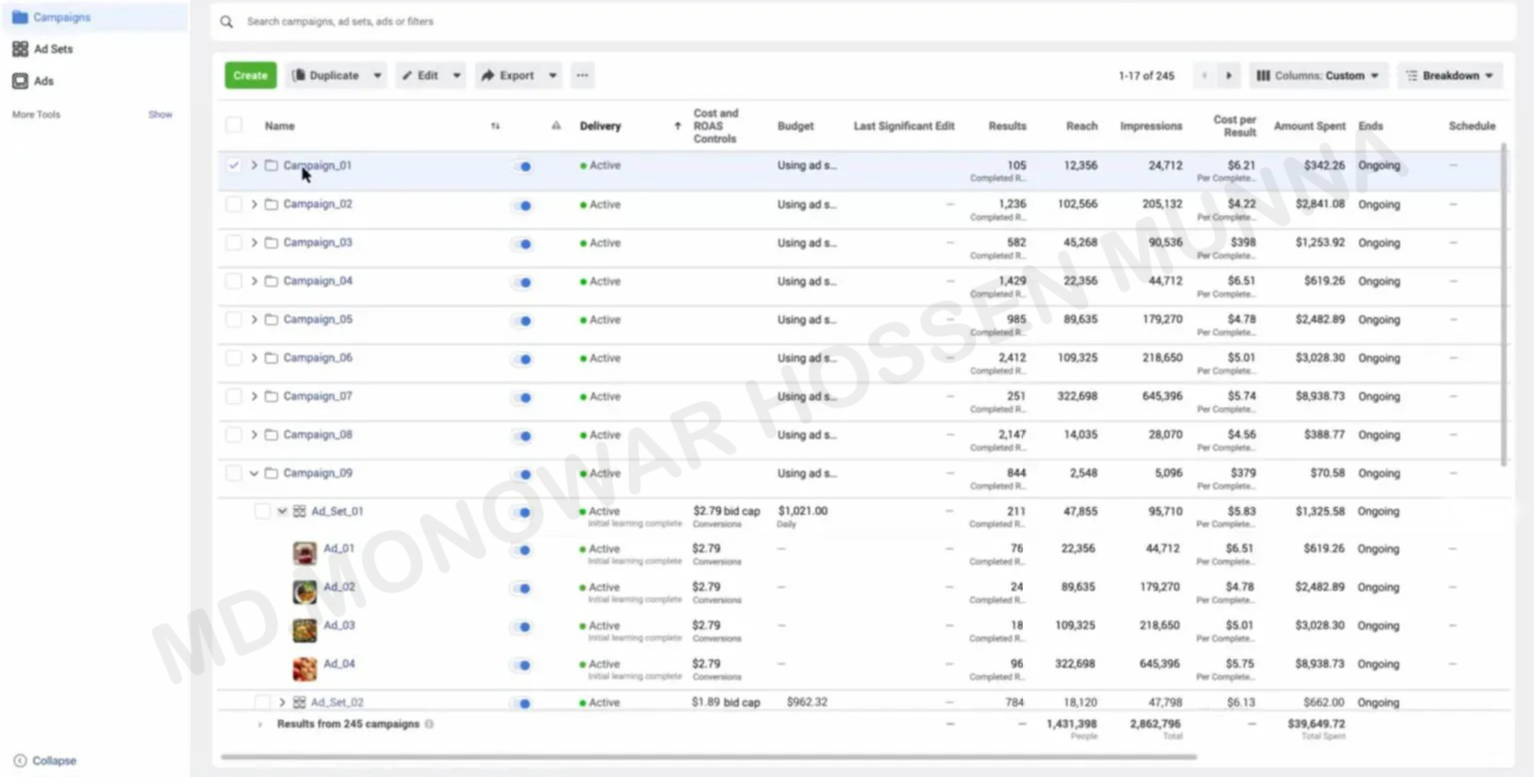Expand the Results from 245 campaigns chevron
Viewport: 1534px width, 777px height.
259,724
